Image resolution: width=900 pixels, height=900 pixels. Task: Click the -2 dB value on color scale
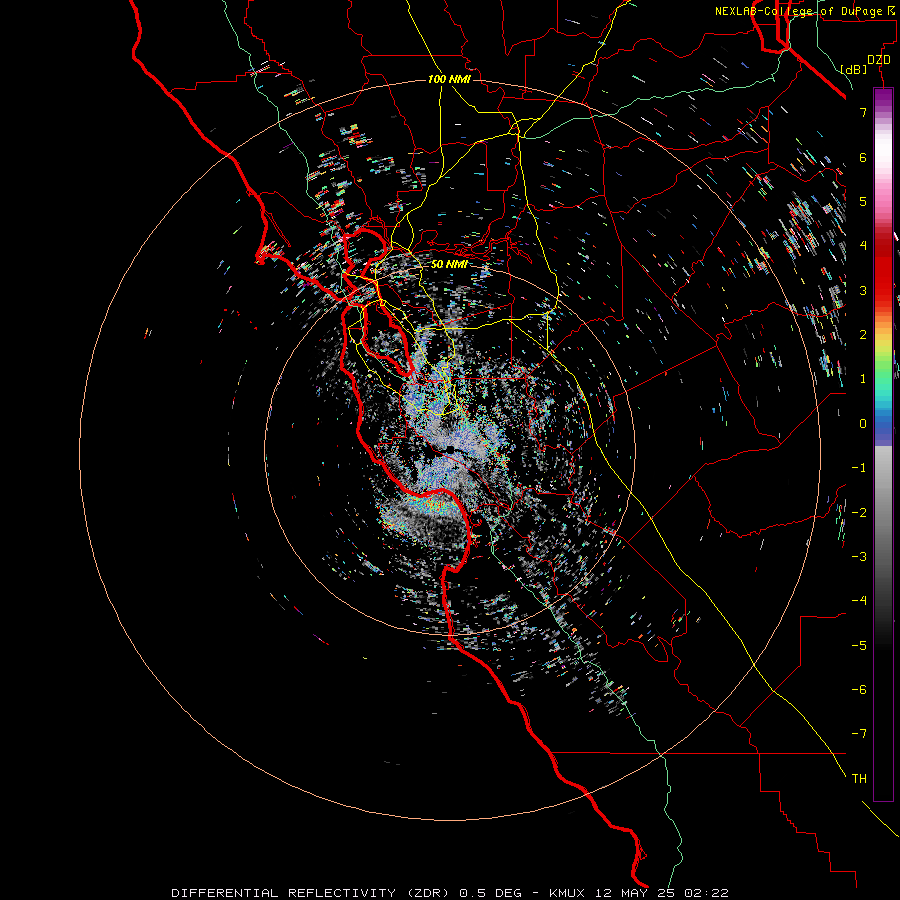[x=859, y=513]
